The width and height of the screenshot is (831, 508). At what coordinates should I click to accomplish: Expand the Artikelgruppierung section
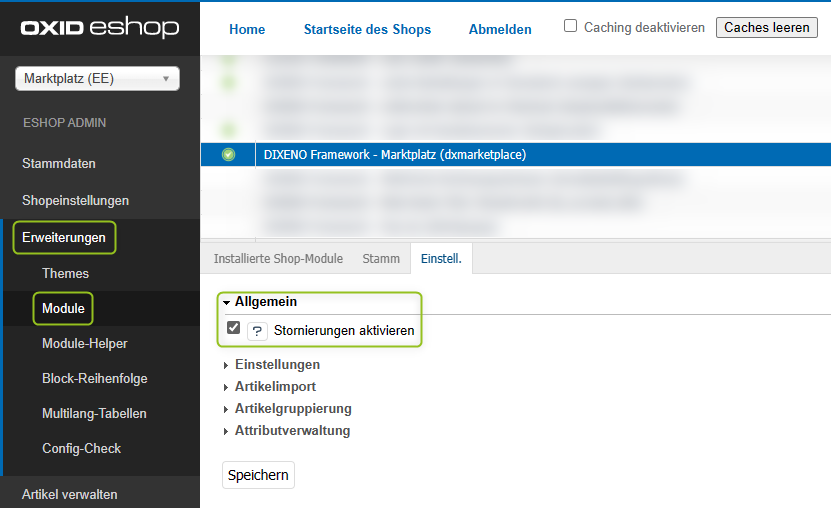pos(288,409)
